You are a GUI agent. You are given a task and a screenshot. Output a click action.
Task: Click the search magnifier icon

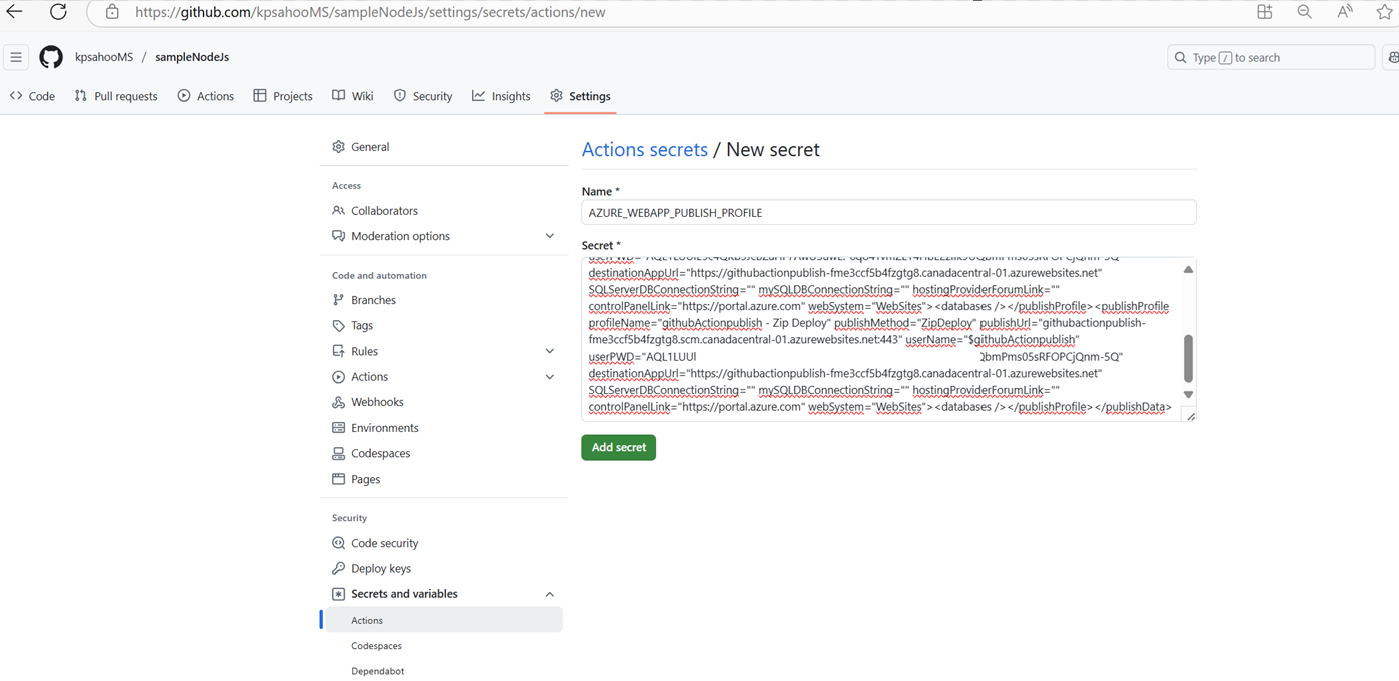coord(1181,58)
